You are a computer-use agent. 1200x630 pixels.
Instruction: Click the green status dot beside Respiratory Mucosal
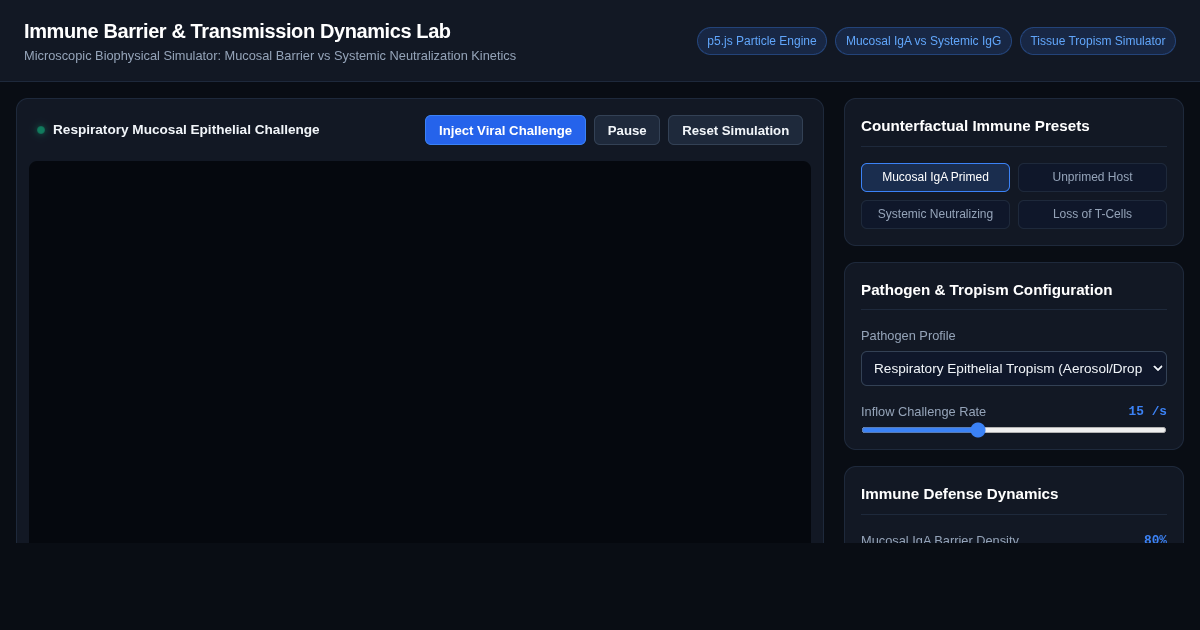click(x=41, y=130)
